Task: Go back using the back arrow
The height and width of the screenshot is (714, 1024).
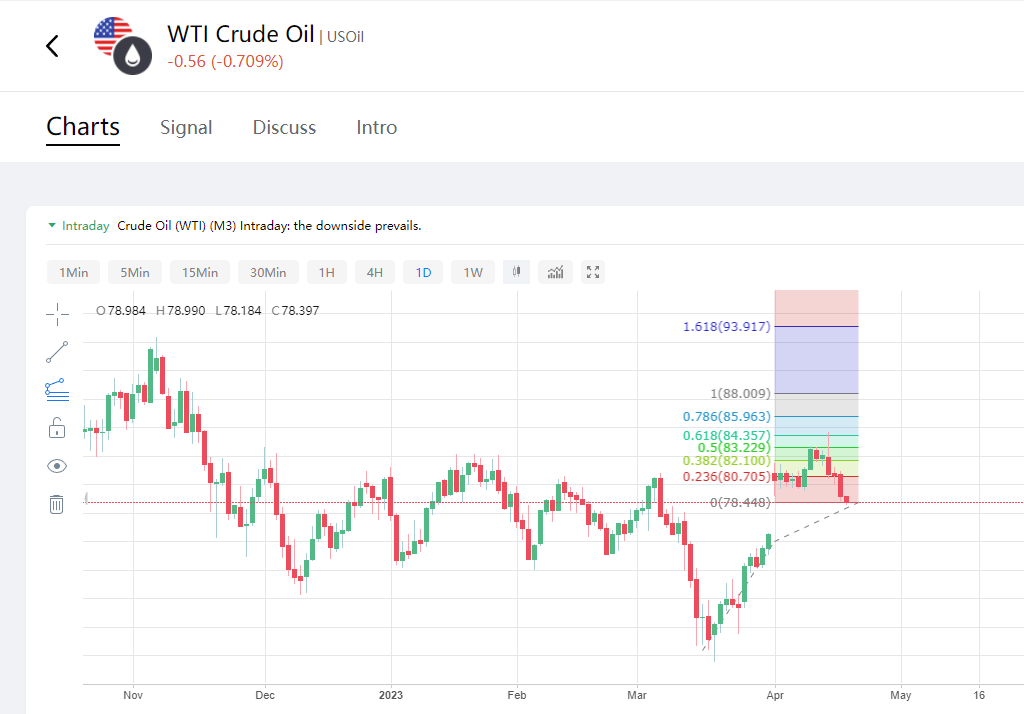Action: coord(53,46)
